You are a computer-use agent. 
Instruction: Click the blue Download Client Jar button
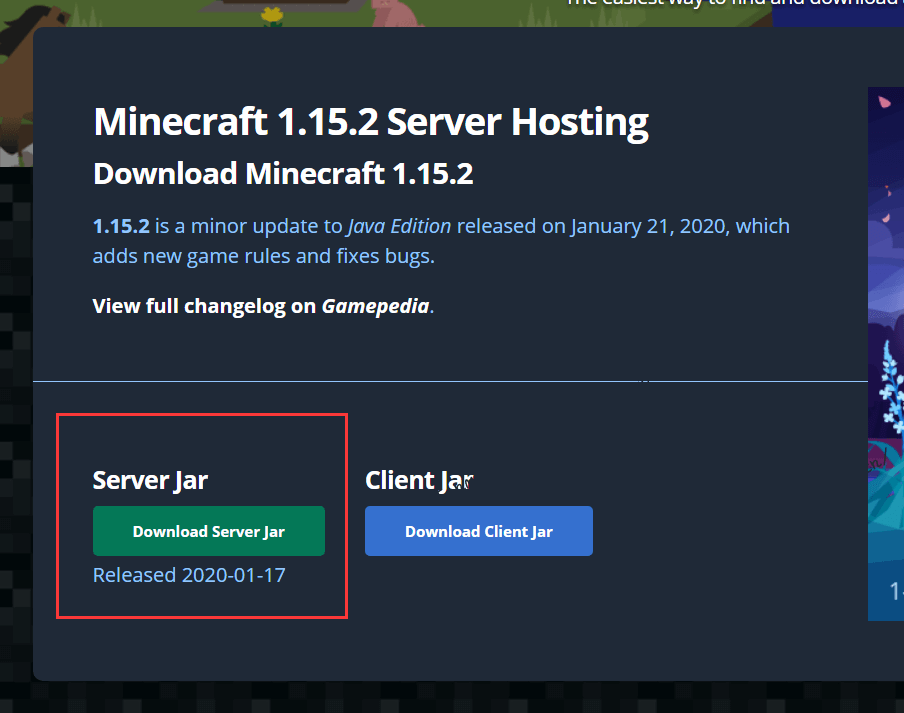478,531
